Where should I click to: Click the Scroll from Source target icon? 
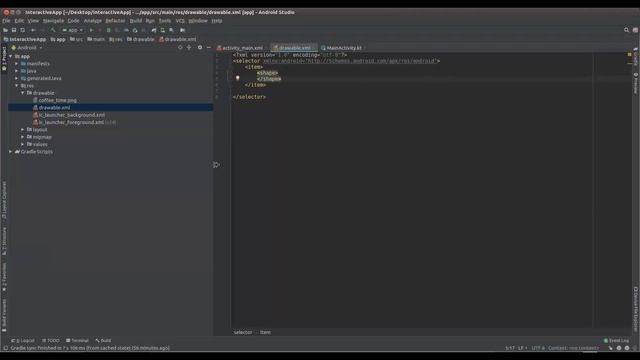(180, 48)
